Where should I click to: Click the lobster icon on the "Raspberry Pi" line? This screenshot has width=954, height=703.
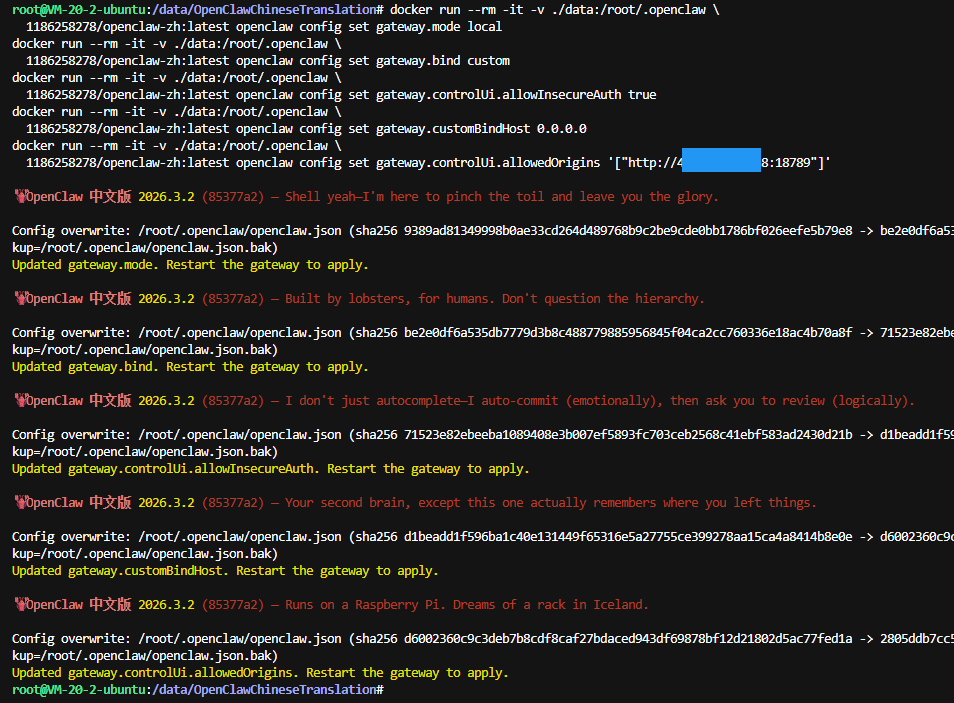pos(19,605)
